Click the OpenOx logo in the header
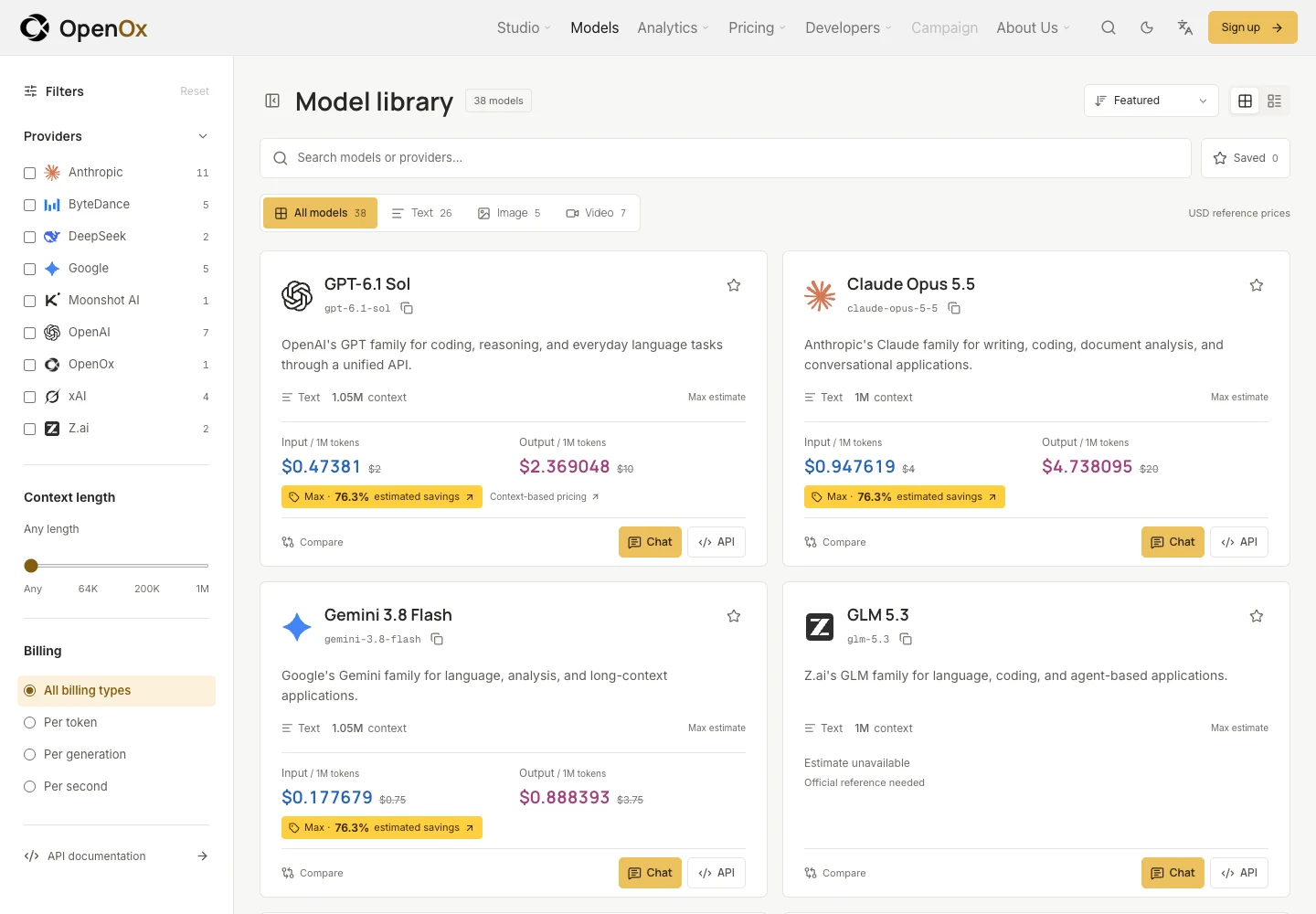Viewport: 1316px width, 914px height. (83, 28)
